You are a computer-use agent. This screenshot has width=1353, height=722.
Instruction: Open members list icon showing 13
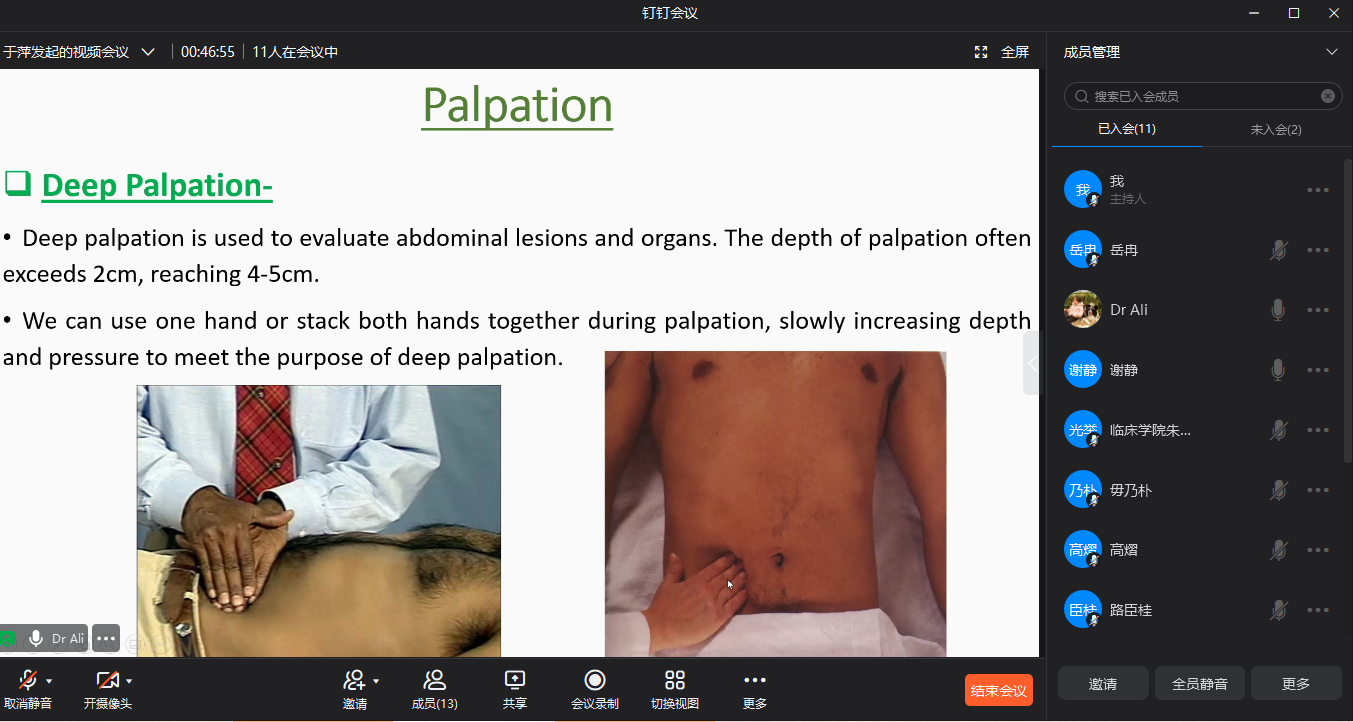pyautogui.click(x=435, y=681)
